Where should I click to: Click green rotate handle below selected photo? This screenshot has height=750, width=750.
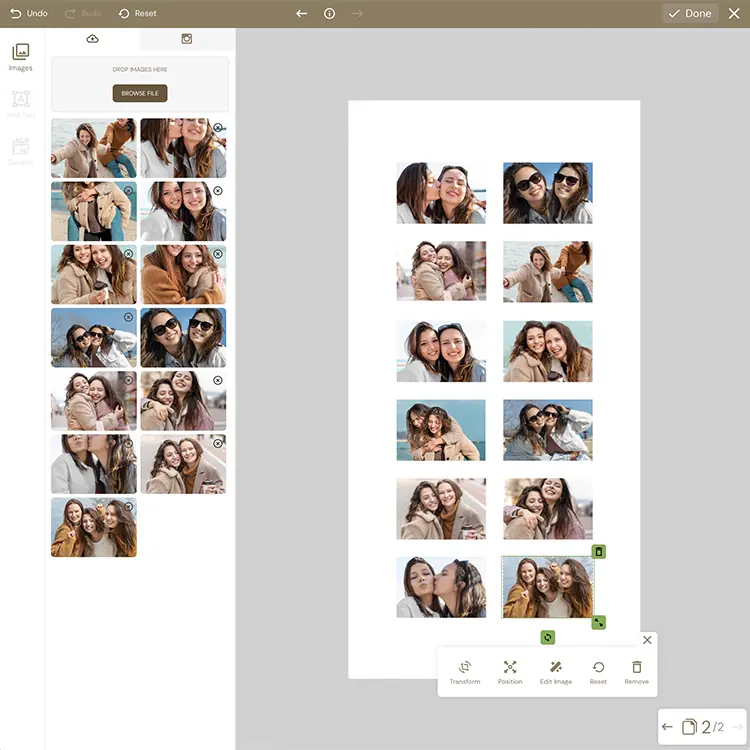pos(548,637)
